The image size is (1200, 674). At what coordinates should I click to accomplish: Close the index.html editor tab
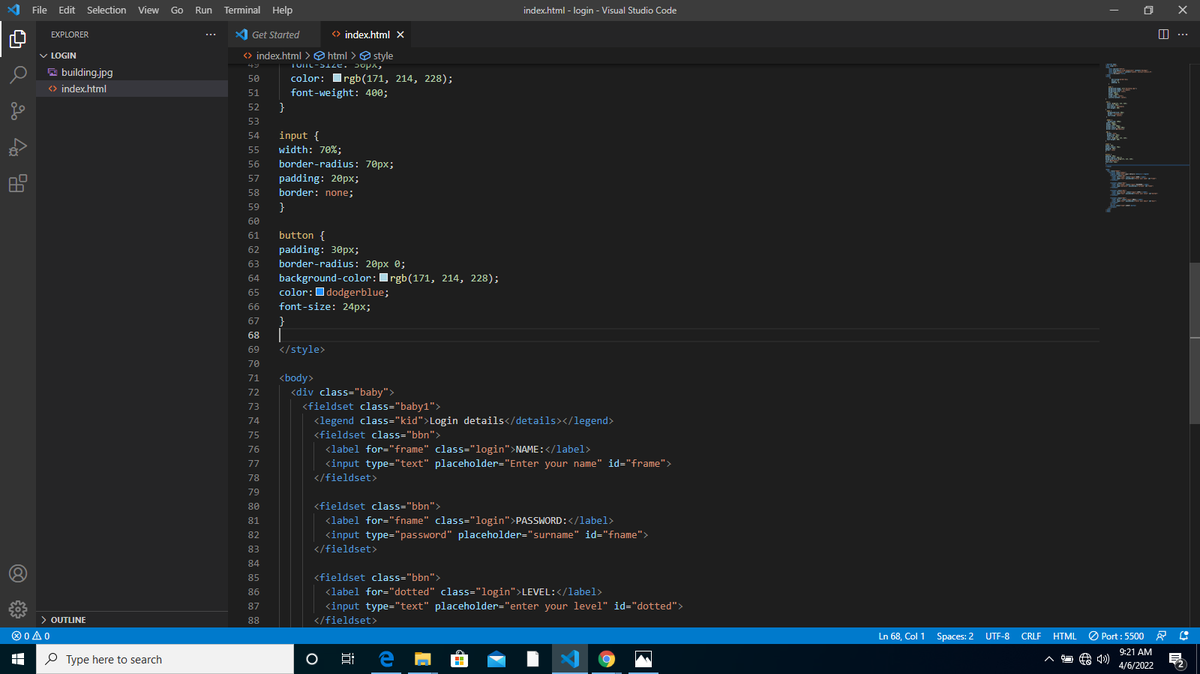[x=400, y=34]
